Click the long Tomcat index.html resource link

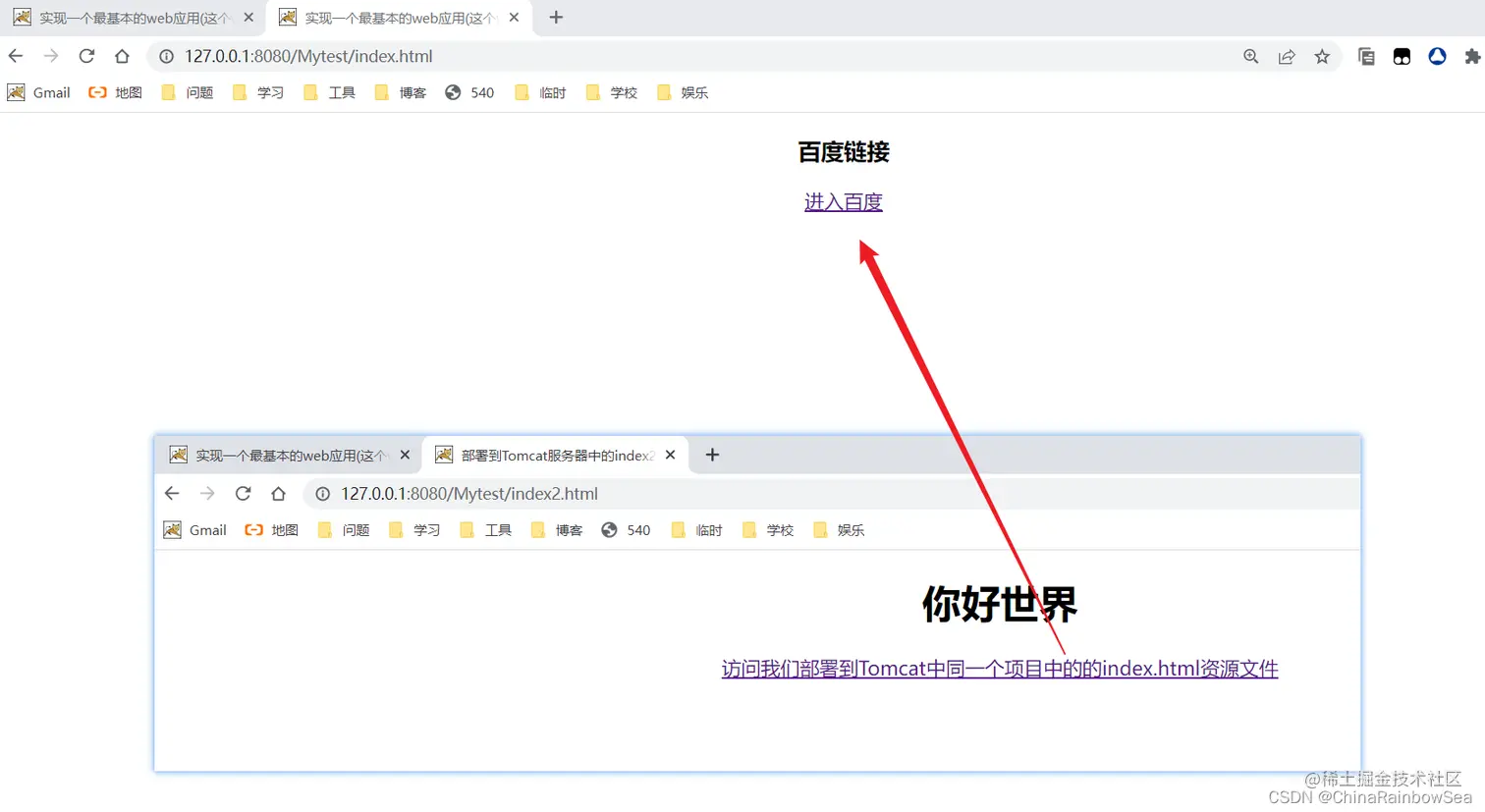pyautogui.click(x=999, y=669)
